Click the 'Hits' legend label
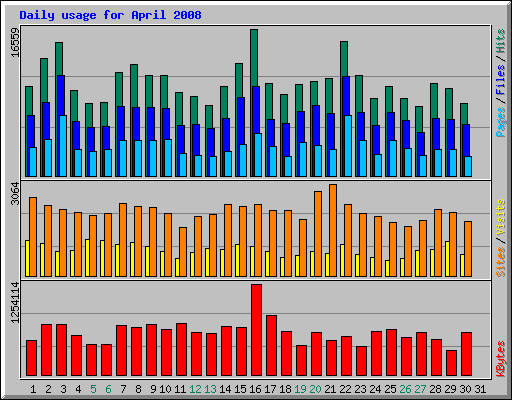The width and height of the screenshot is (512, 400). coord(500,41)
